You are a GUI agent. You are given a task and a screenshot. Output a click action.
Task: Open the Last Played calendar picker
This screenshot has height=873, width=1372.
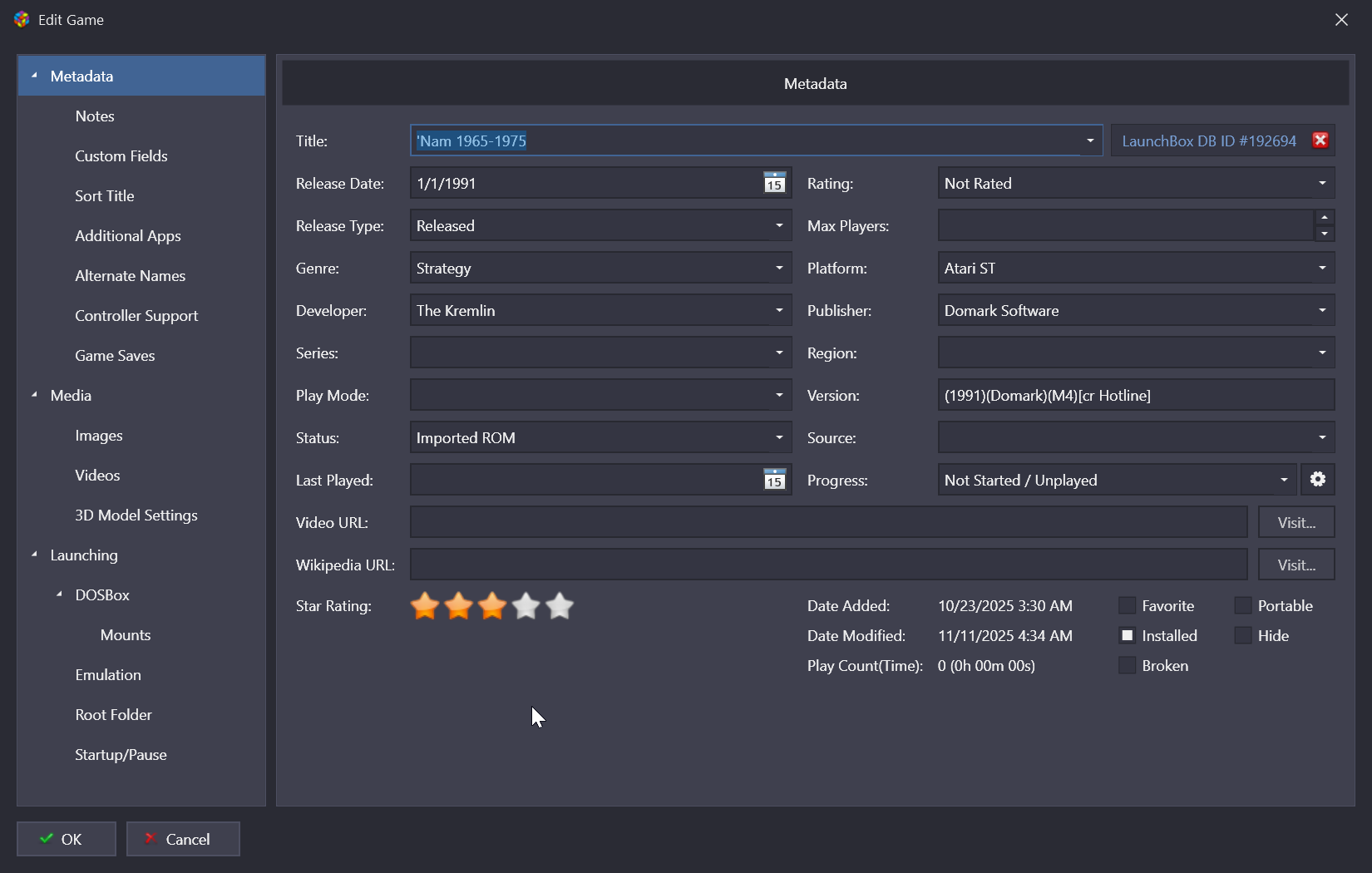pyautogui.click(x=774, y=481)
